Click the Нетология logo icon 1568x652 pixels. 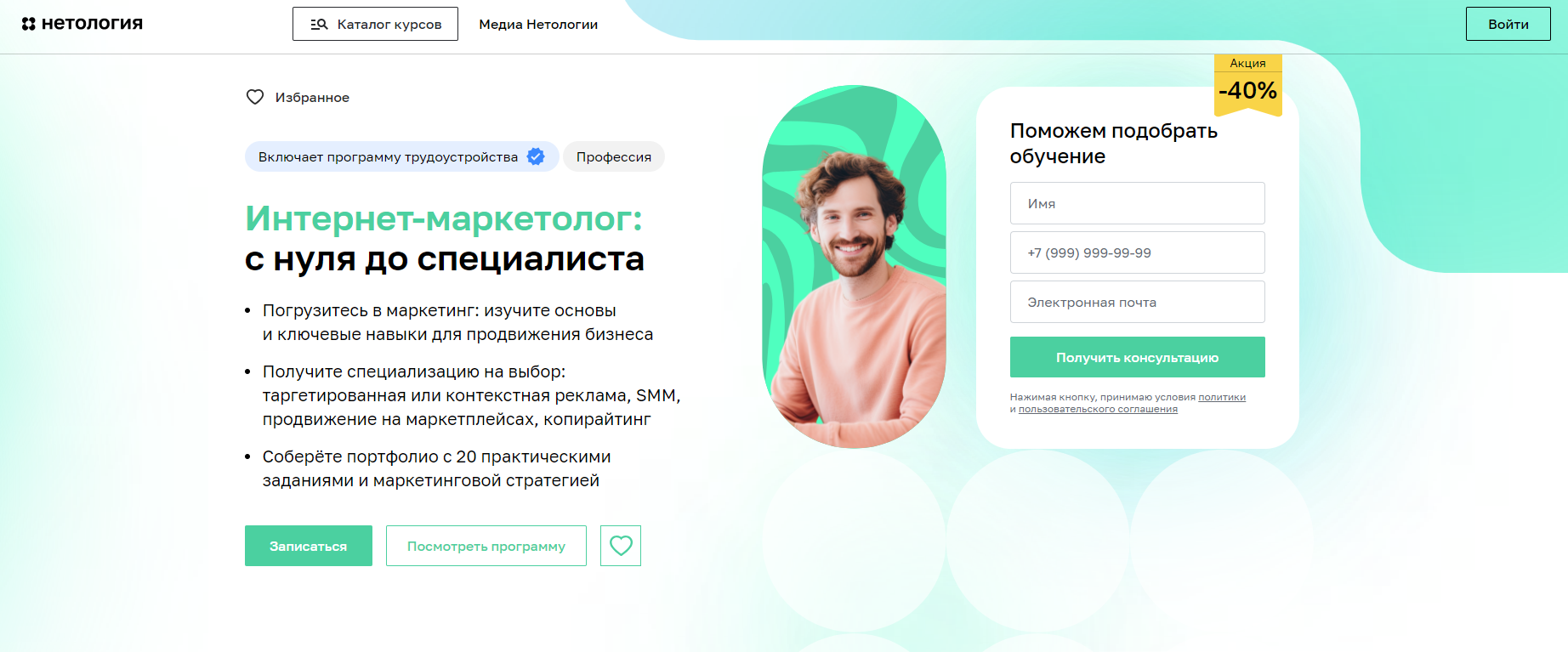[x=29, y=24]
